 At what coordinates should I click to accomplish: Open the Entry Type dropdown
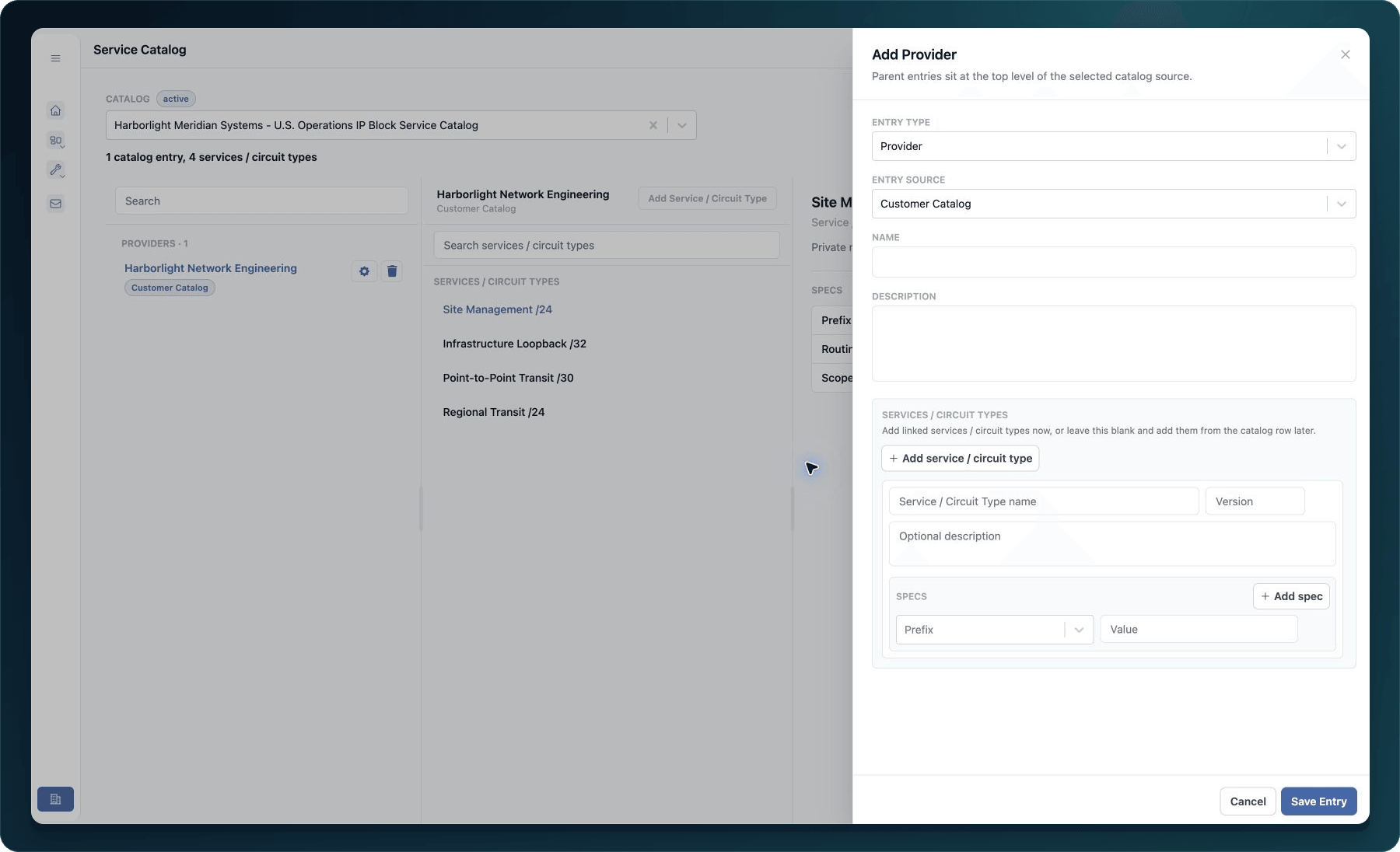click(x=1114, y=146)
